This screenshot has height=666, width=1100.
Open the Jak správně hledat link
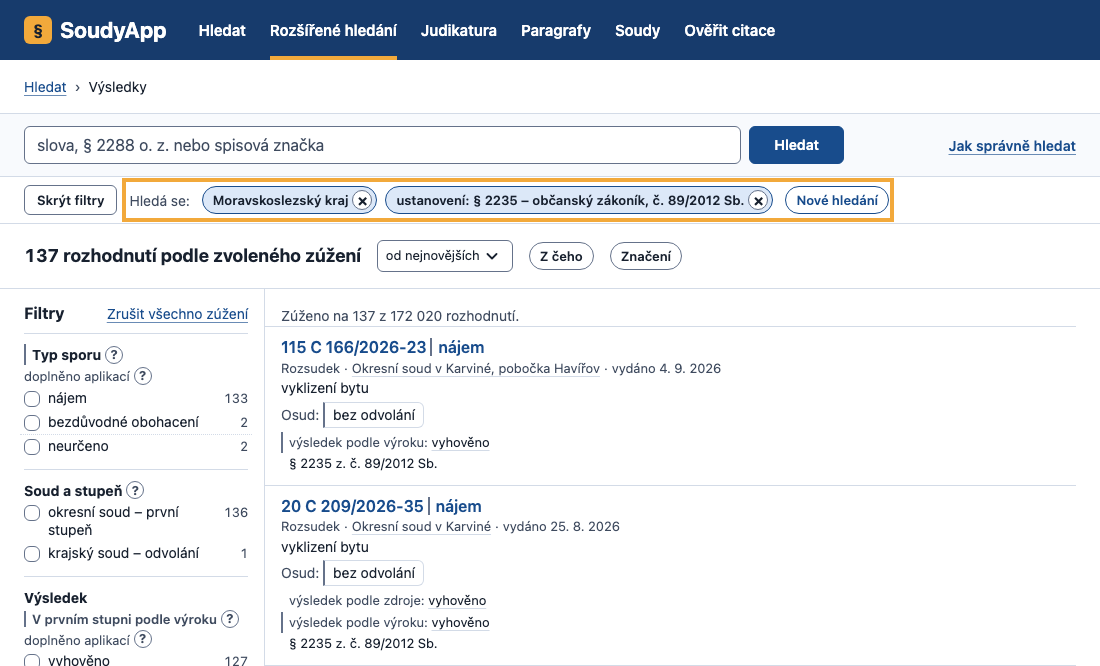(x=1012, y=146)
